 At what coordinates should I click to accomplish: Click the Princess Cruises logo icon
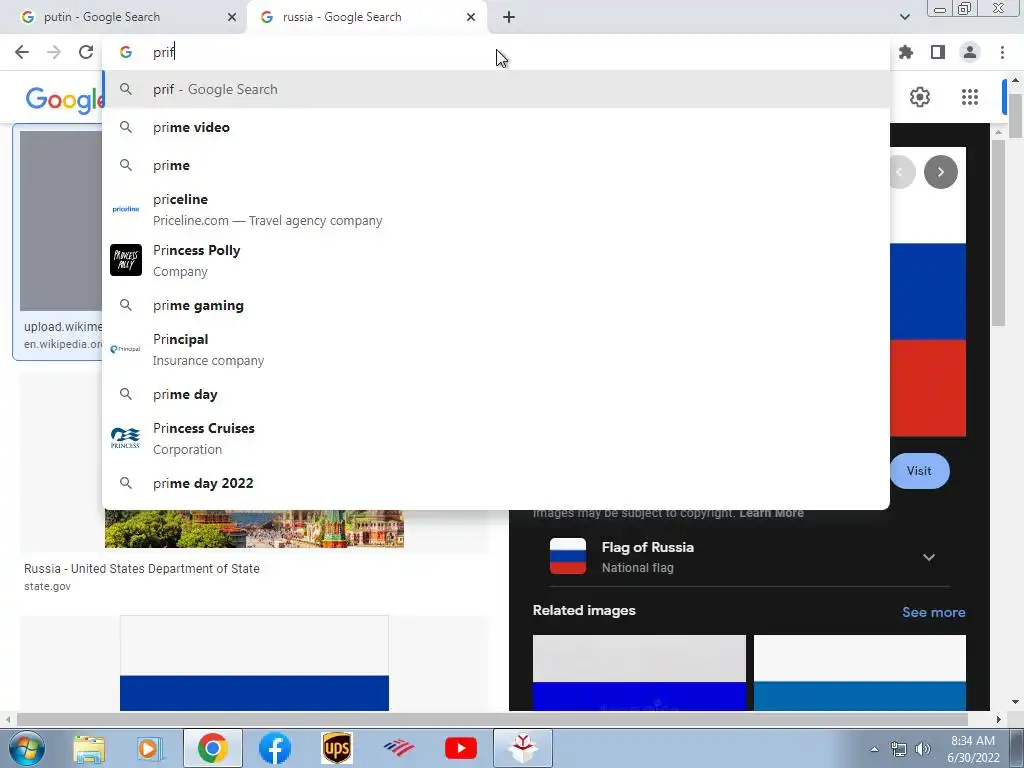tap(125, 438)
